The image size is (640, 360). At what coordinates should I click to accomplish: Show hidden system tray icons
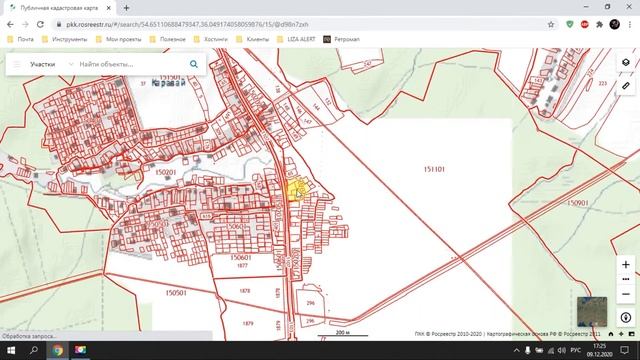point(516,350)
